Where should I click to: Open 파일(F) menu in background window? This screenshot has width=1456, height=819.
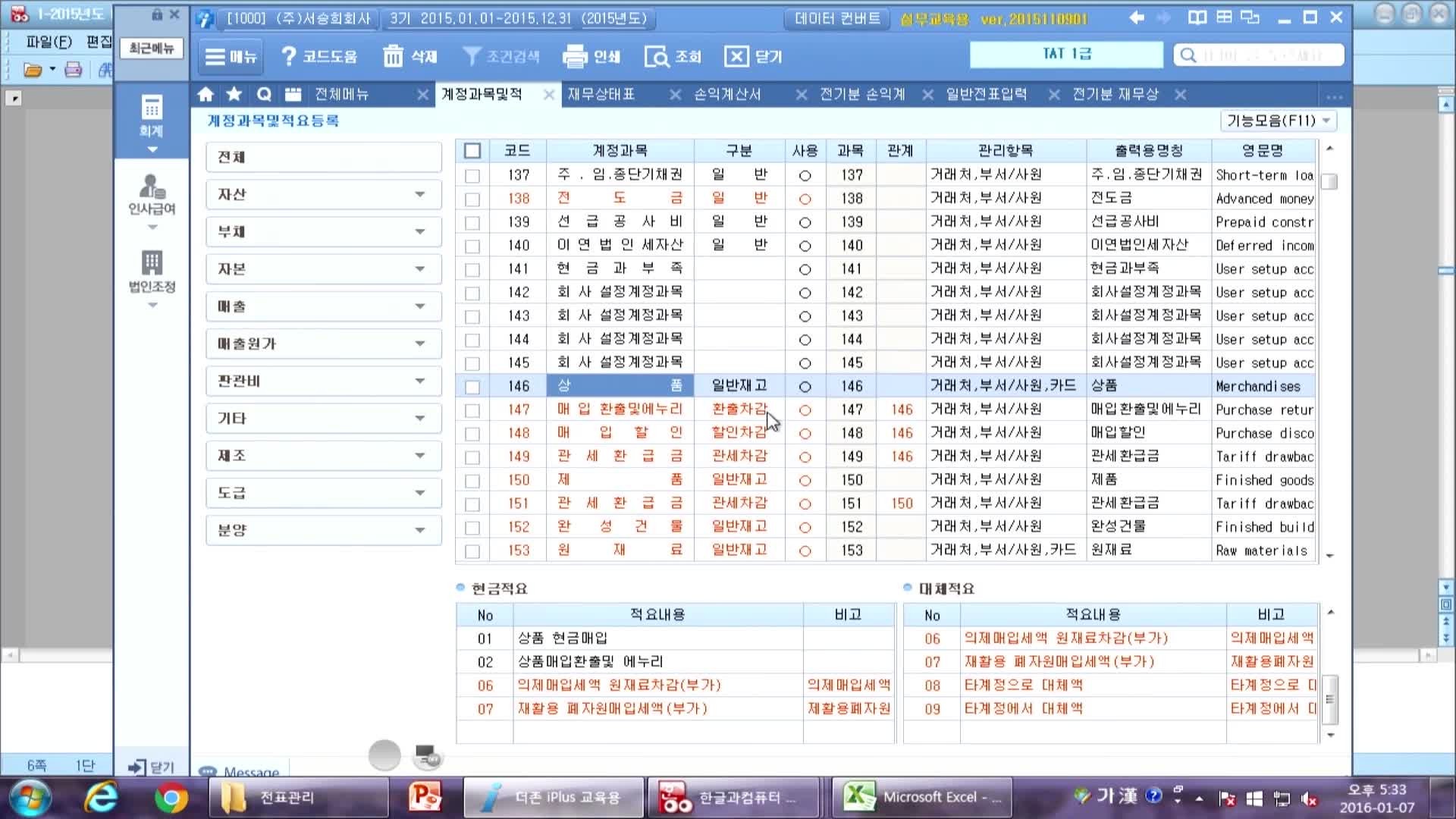click(x=49, y=42)
